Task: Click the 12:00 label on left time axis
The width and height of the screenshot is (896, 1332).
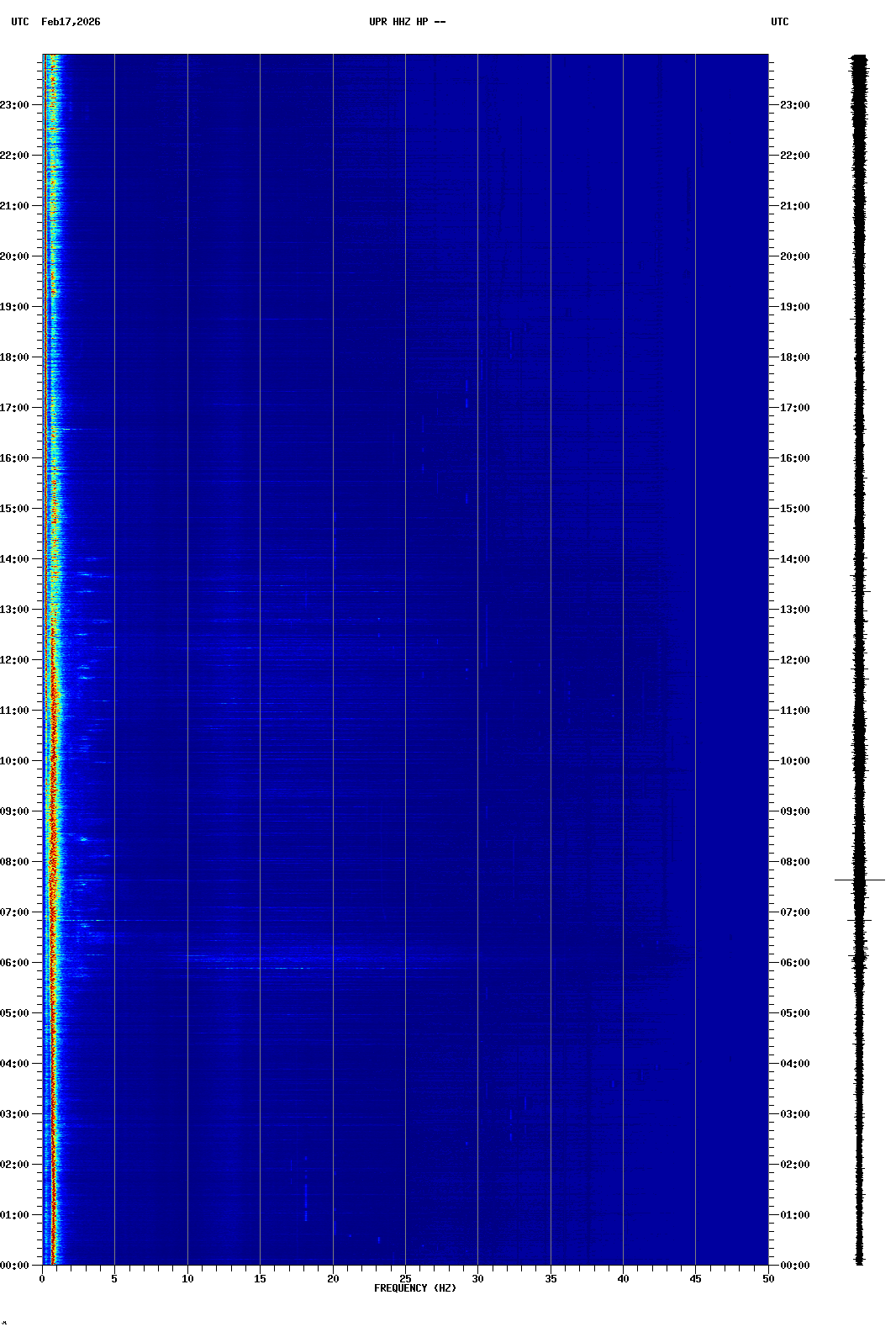Action: (x=14, y=660)
